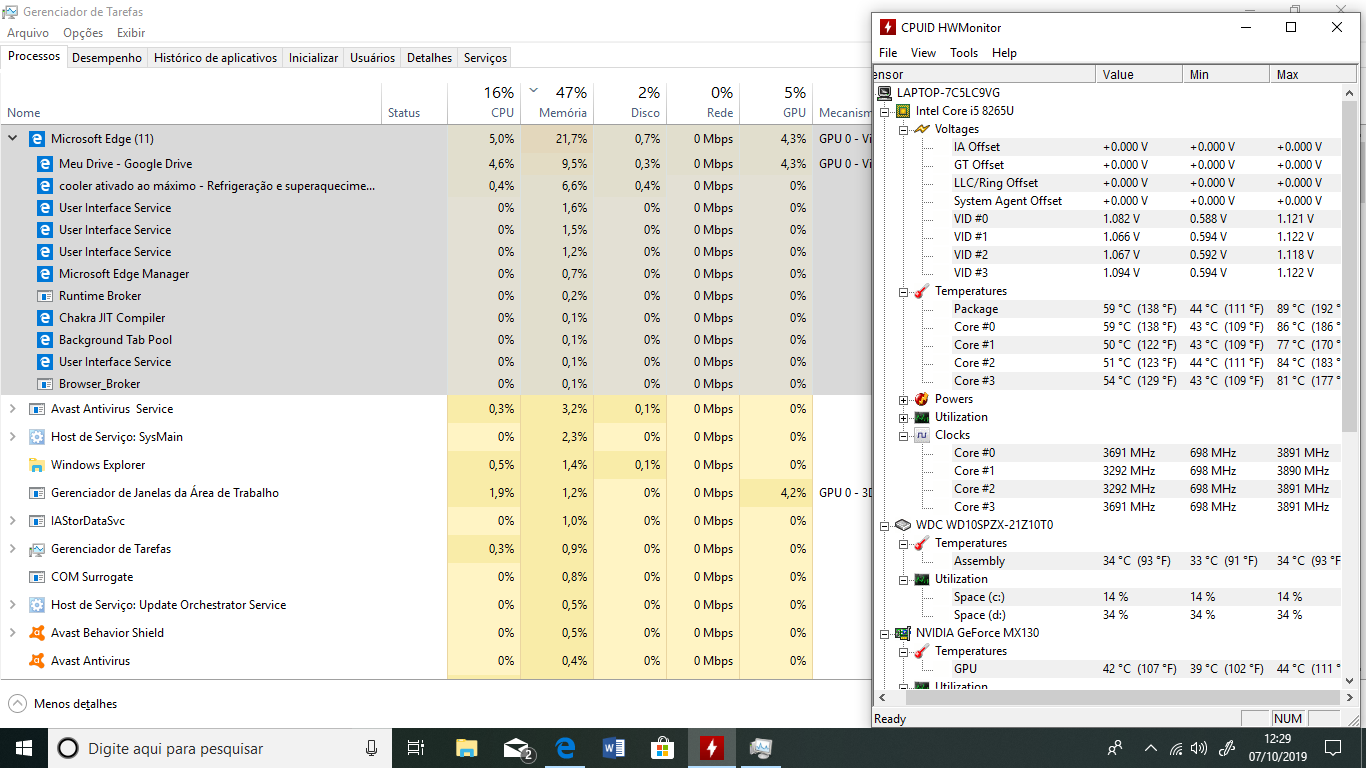Click the Chakra JIT Compiler icon

point(44,318)
